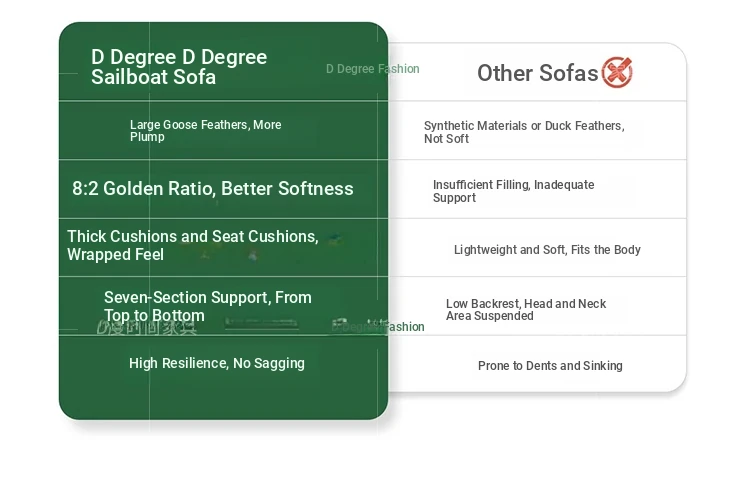Click the 'Other Sofas' heading text
Image resolution: width=750 pixels, height=483 pixels.
[537, 72]
